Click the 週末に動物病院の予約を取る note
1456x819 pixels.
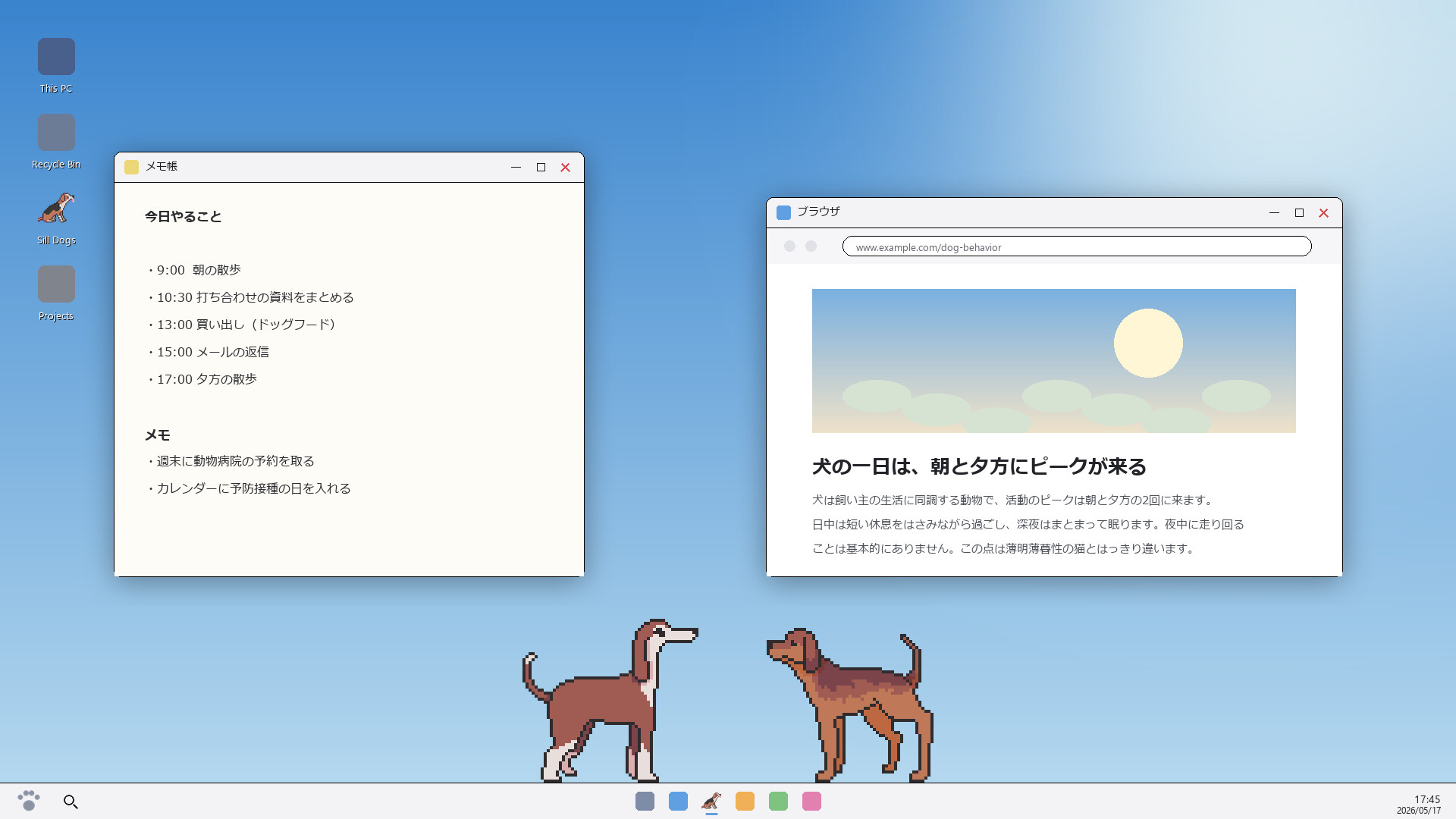pyautogui.click(x=230, y=461)
